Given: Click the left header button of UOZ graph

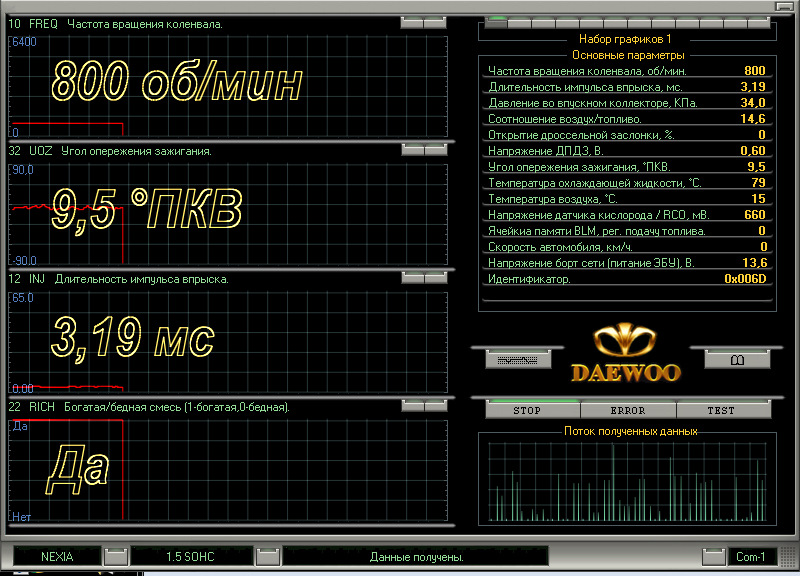Looking at the screenshot, I should tap(413, 149).
